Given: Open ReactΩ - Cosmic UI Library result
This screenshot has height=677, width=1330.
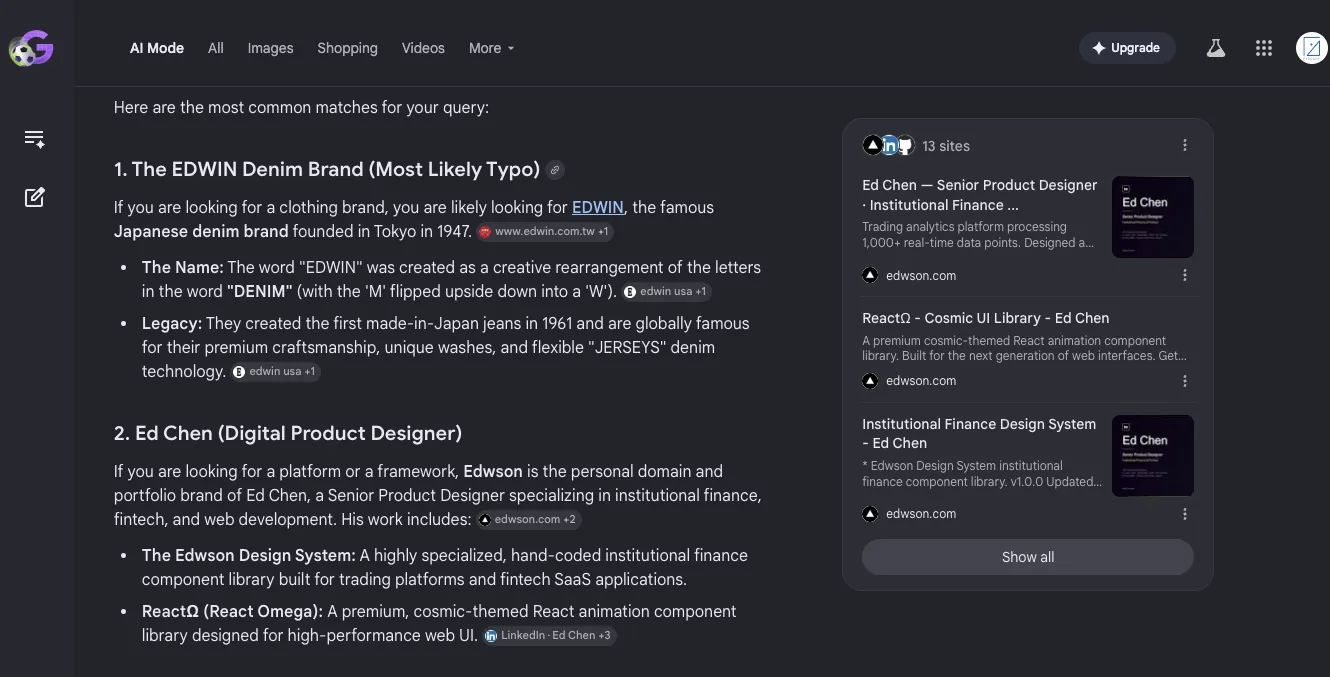Looking at the screenshot, I should (x=986, y=318).
